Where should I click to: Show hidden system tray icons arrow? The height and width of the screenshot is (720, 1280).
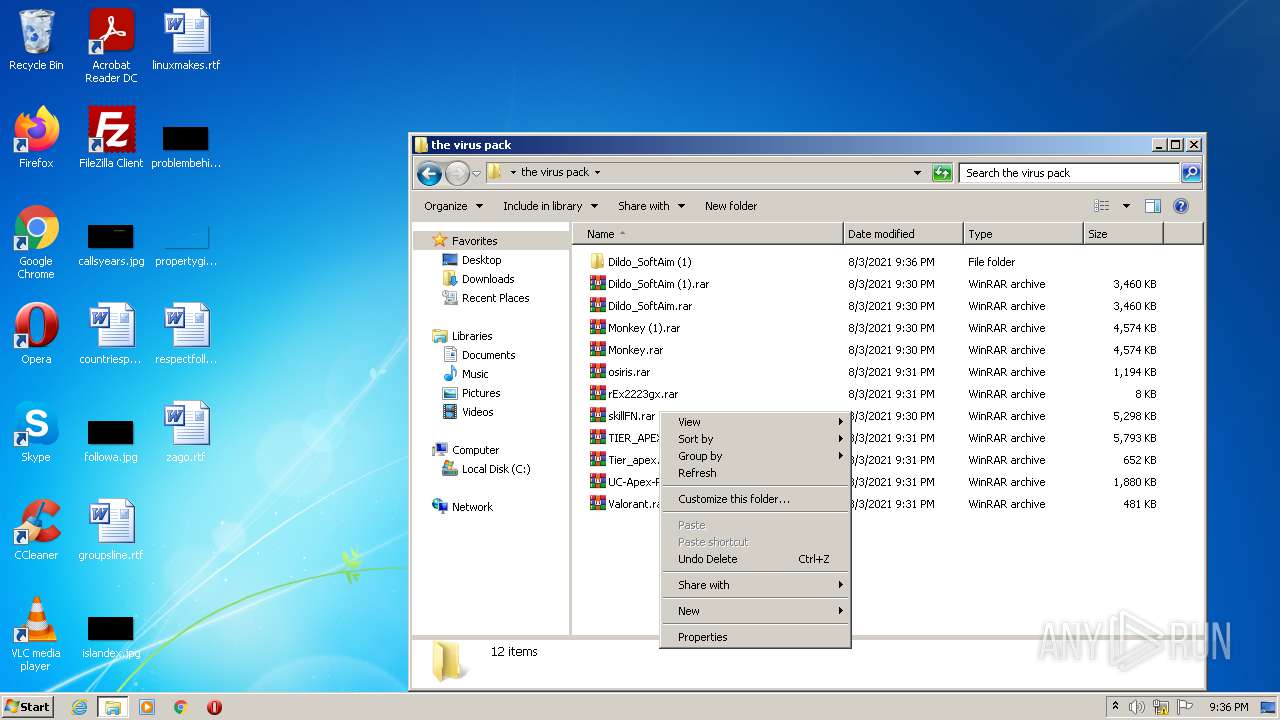click(1115, 706)
